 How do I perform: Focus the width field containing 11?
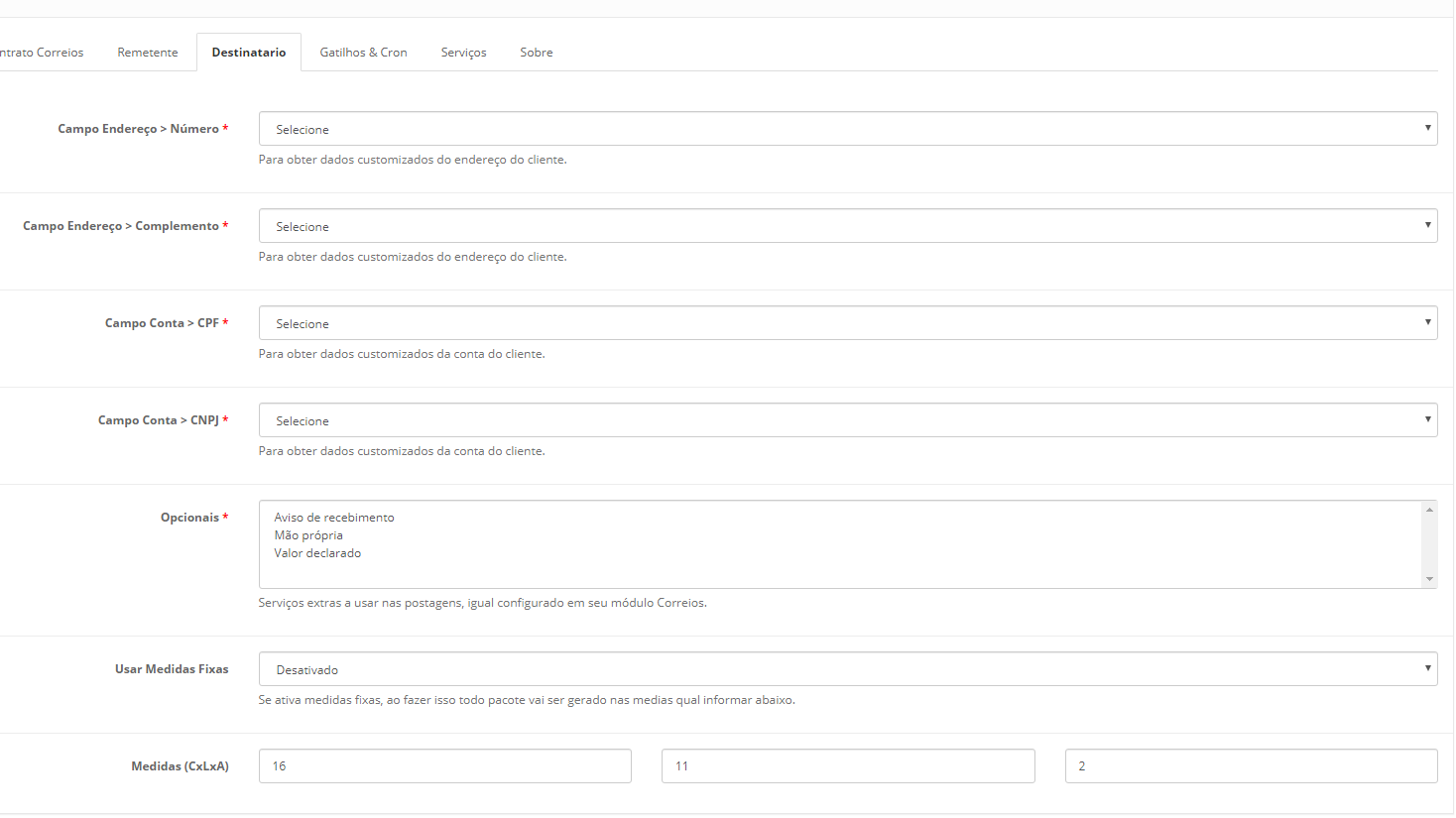pos(848,766)
